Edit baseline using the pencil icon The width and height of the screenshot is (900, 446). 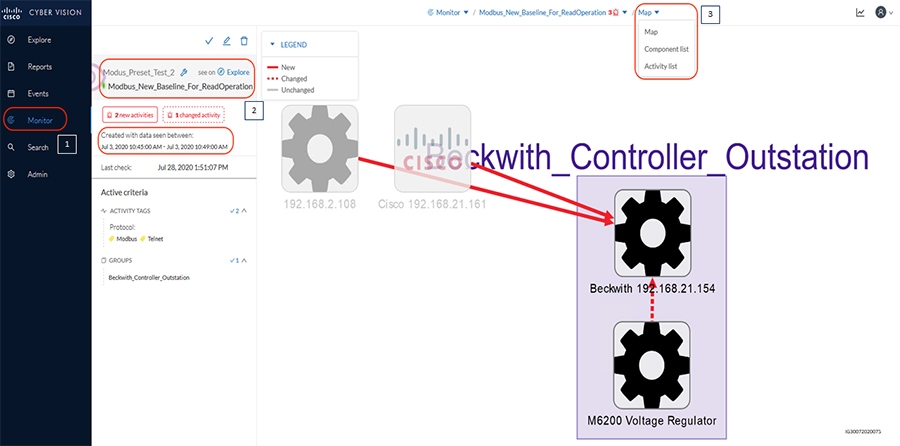point(227,41)
